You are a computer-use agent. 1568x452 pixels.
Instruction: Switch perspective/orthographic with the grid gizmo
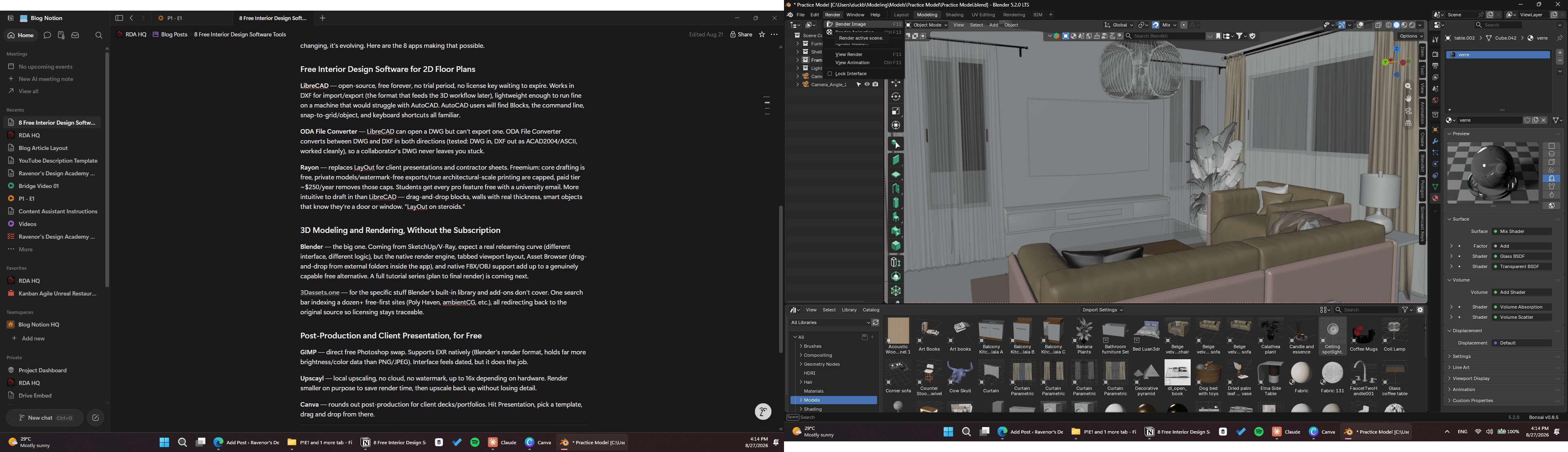click(x=1408, y=124)
